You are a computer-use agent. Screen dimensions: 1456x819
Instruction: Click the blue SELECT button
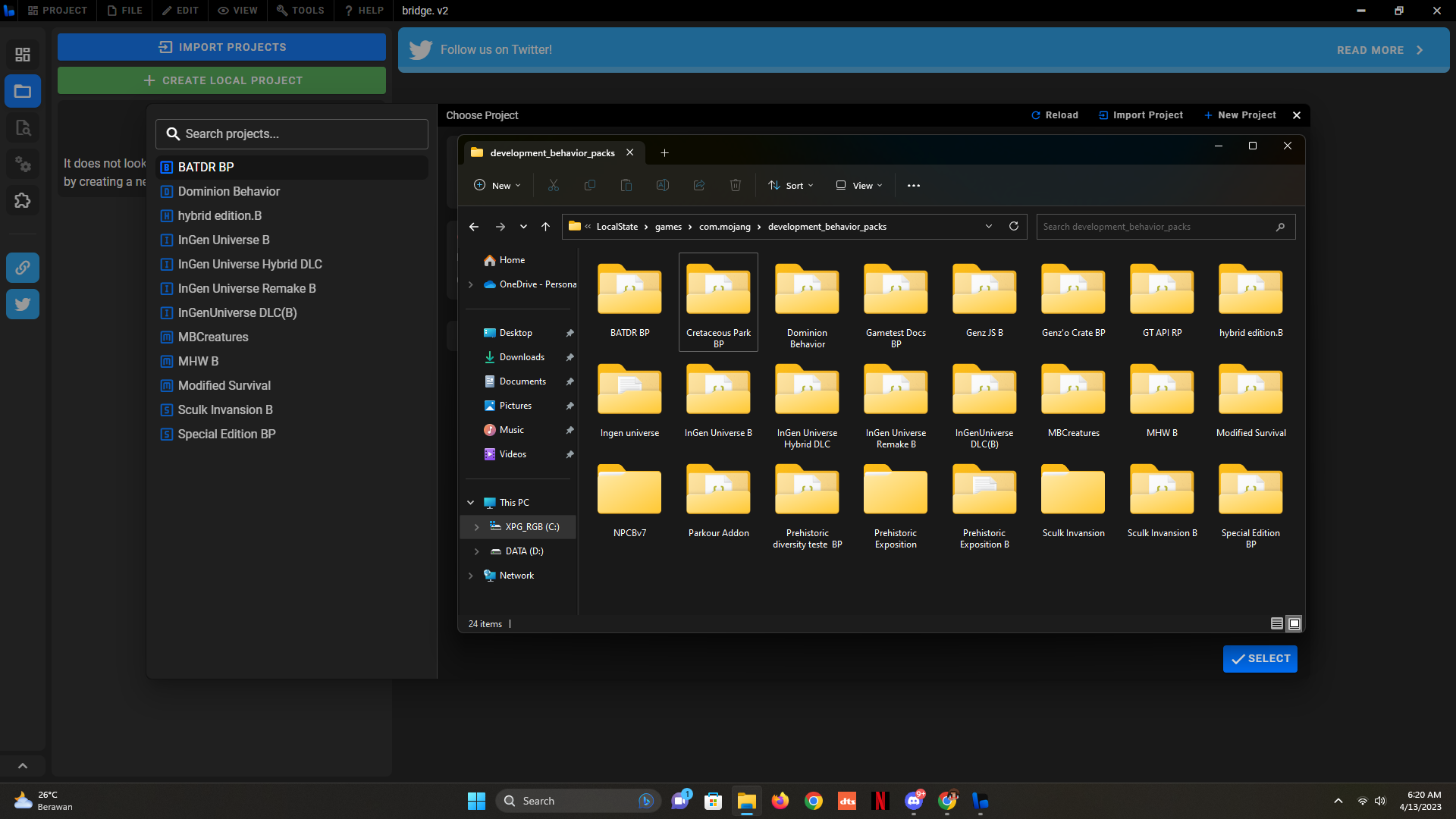coord(1260,658)
